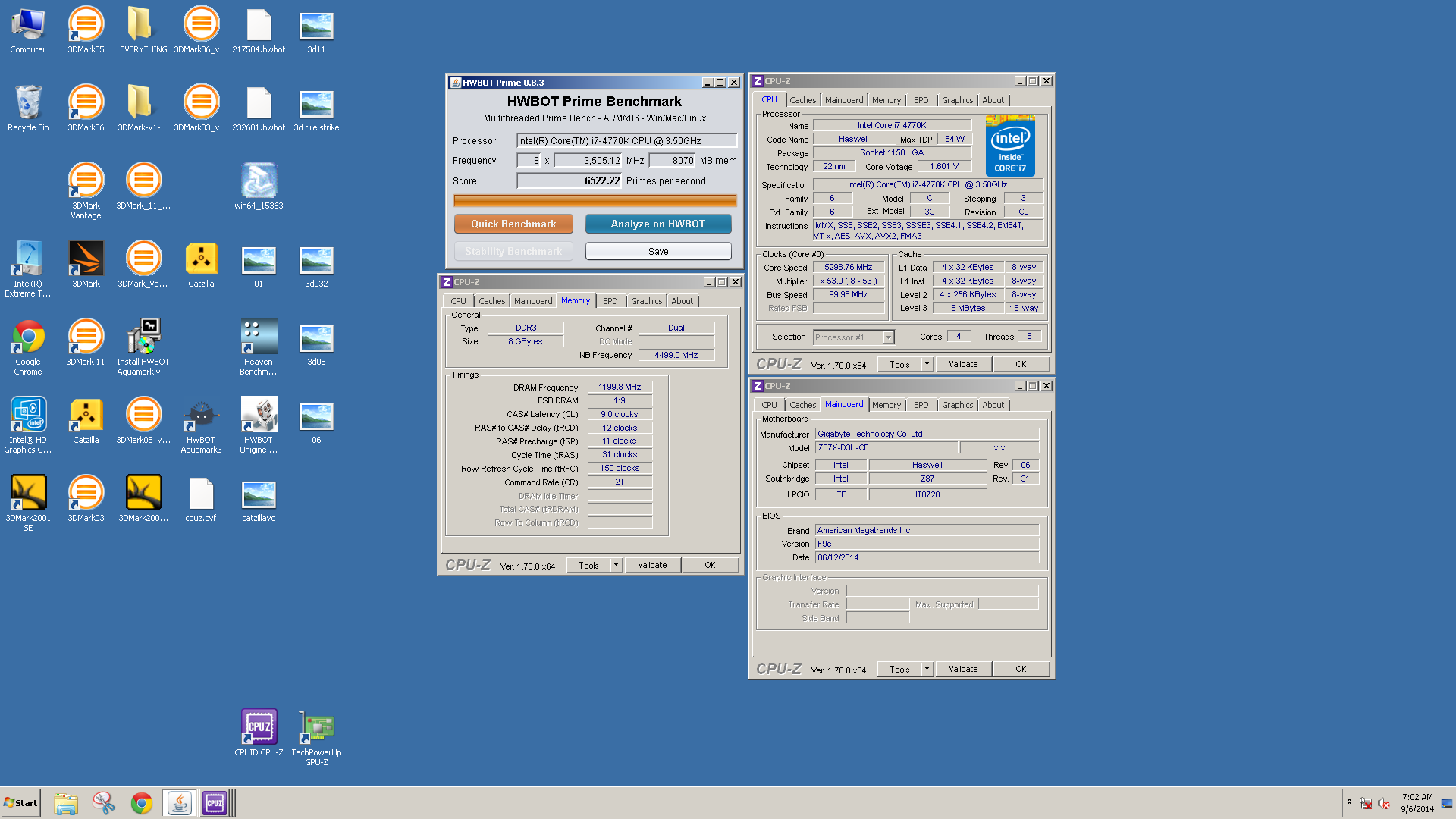This screenshot has width=1456, height=819.
Task: Click the Start button
Action: 20,803
